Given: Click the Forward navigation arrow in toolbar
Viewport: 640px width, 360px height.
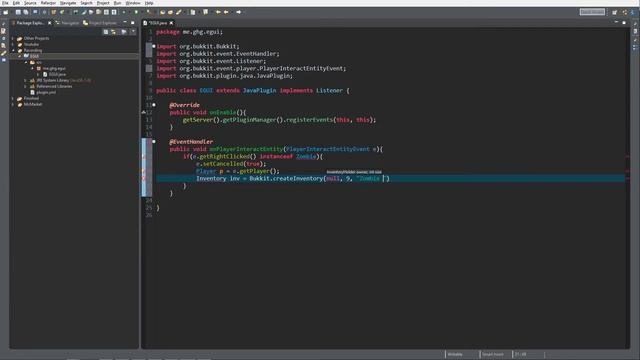Looking at the screenshot, I should point(239,12).
